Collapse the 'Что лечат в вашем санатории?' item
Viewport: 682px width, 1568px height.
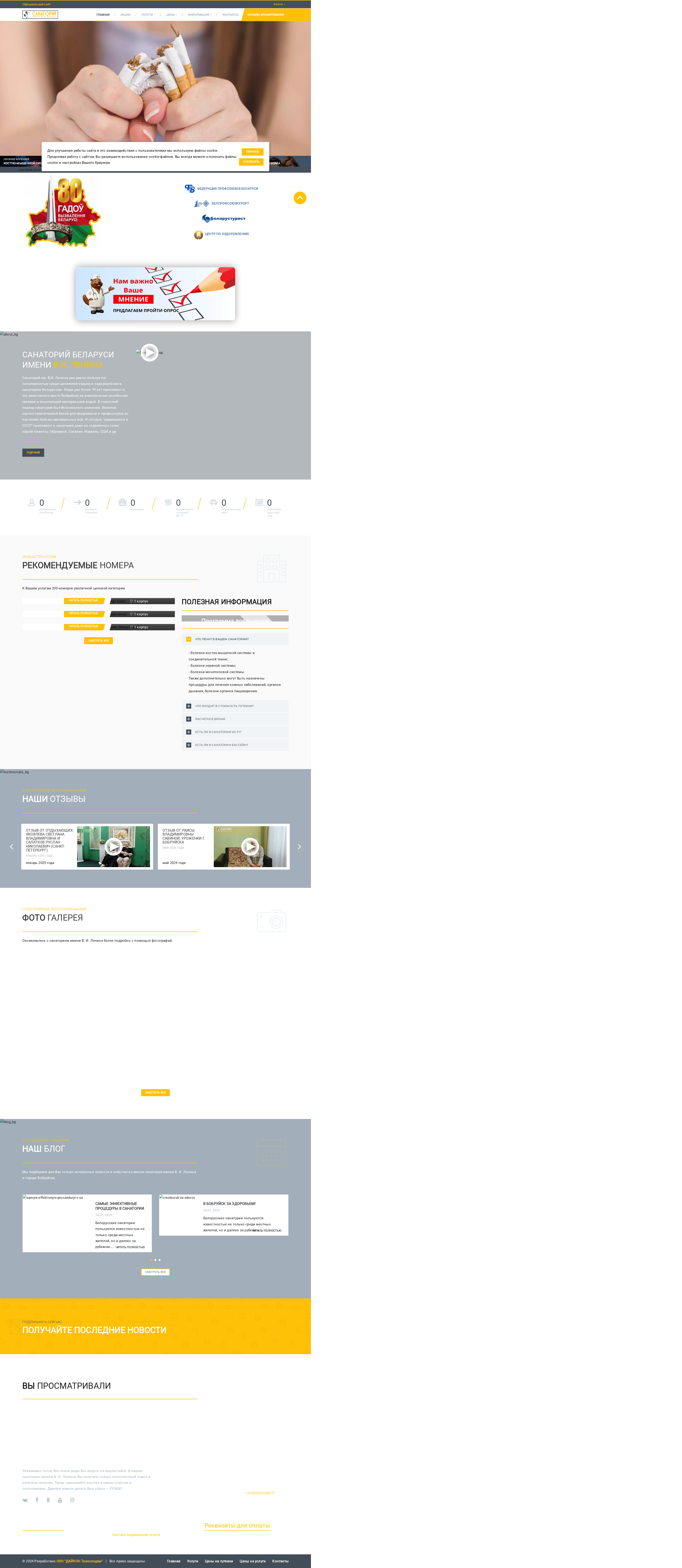[x=235, y=639]
